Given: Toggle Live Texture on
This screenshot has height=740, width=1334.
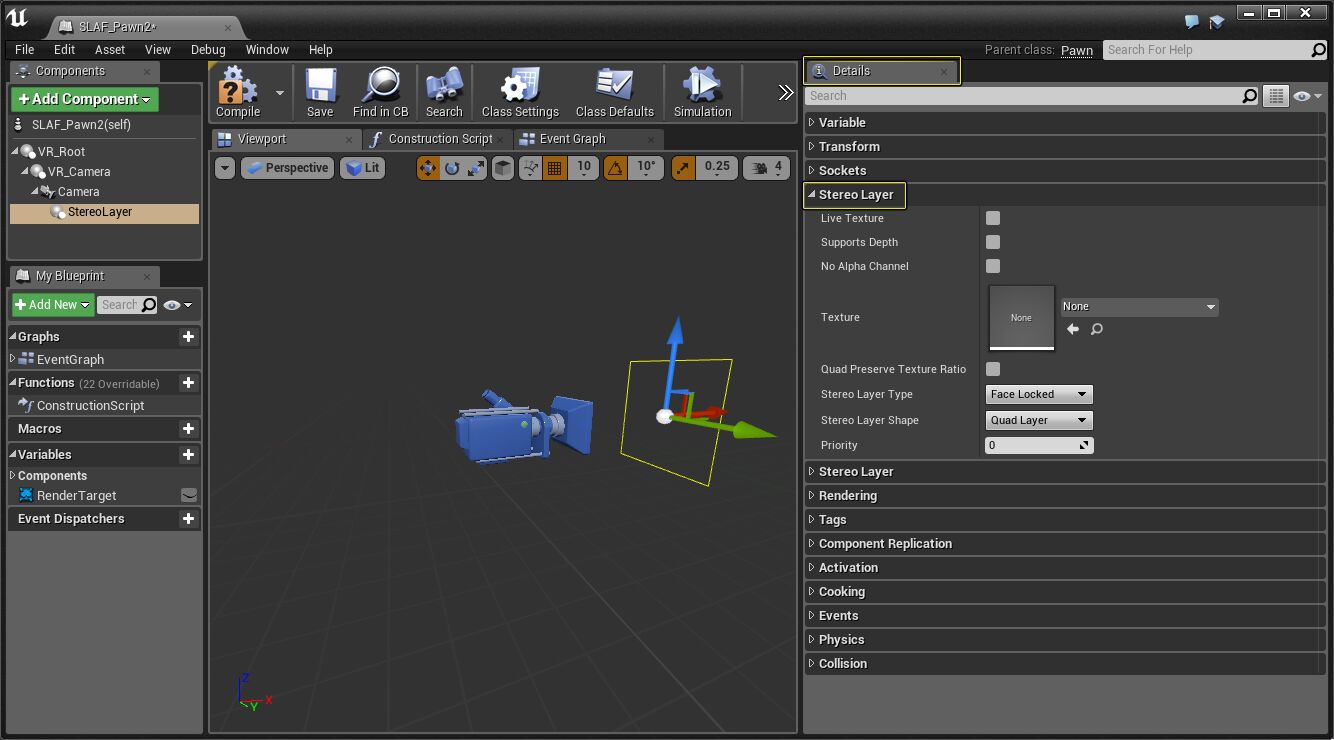Looking at the screenshot, I should coord(992,218).
